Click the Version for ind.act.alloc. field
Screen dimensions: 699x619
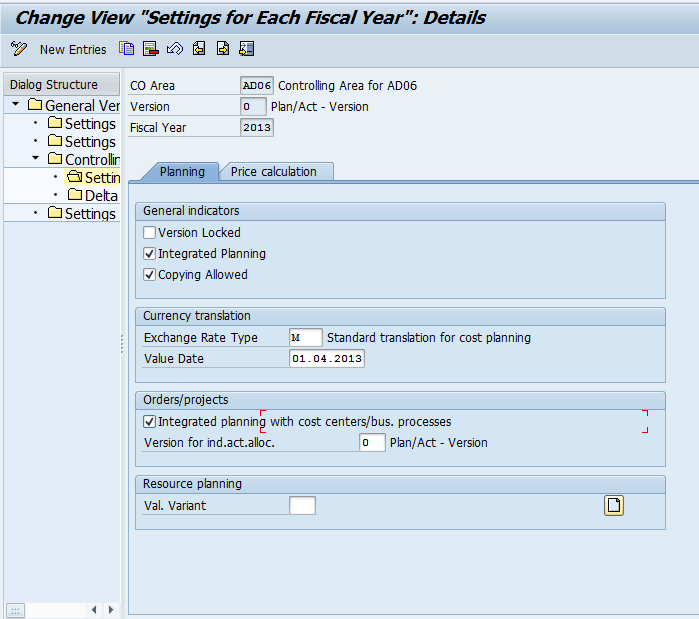(372, 443)
